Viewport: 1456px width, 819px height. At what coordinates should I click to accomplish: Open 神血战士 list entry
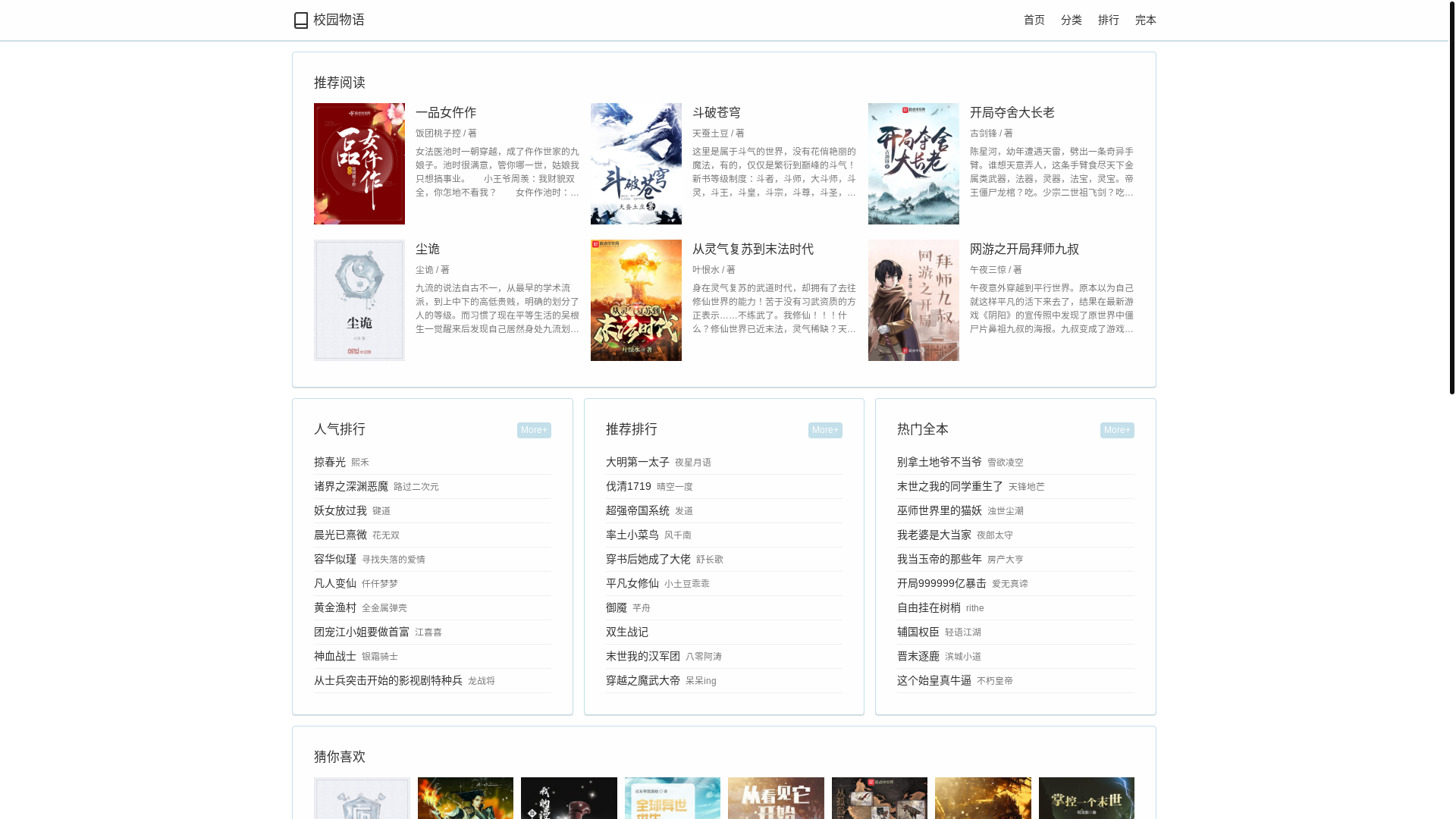tap(335, 656)
